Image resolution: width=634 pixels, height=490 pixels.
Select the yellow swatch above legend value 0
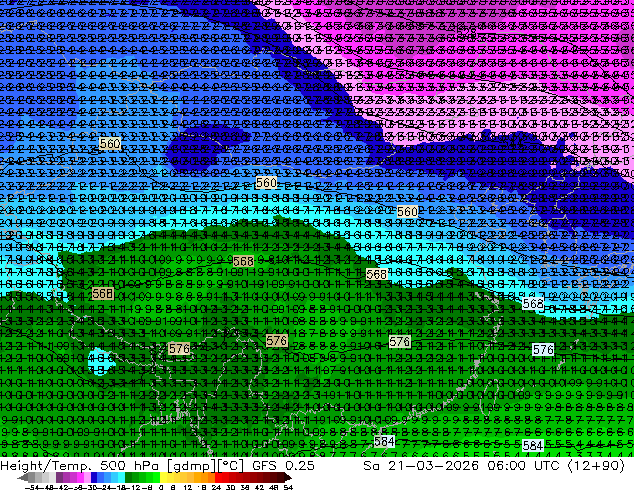[x=163, y=477]
